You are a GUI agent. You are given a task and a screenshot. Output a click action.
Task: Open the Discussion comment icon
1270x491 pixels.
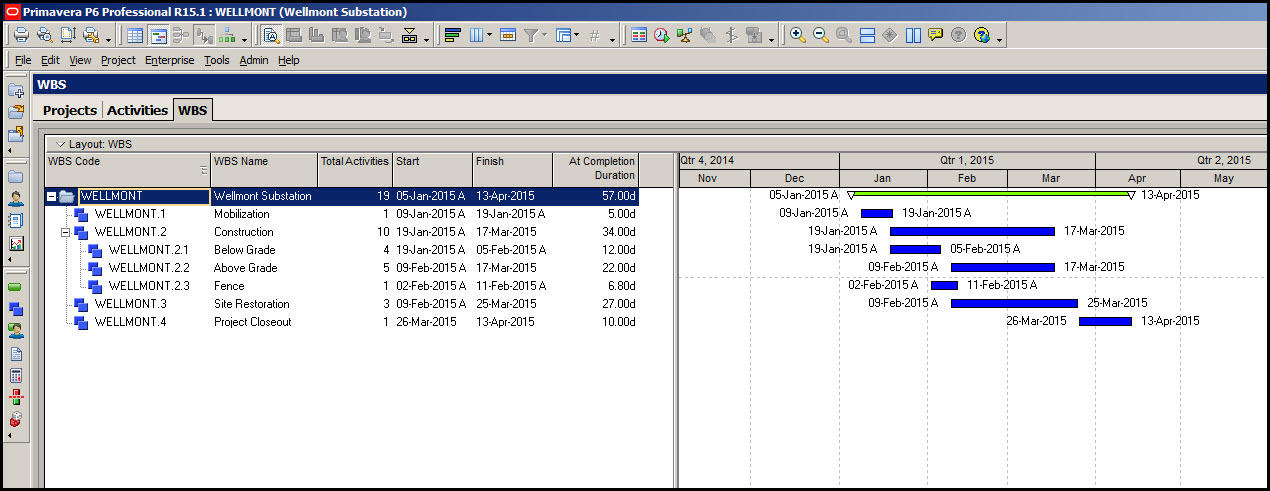click(x=935, y=35)
